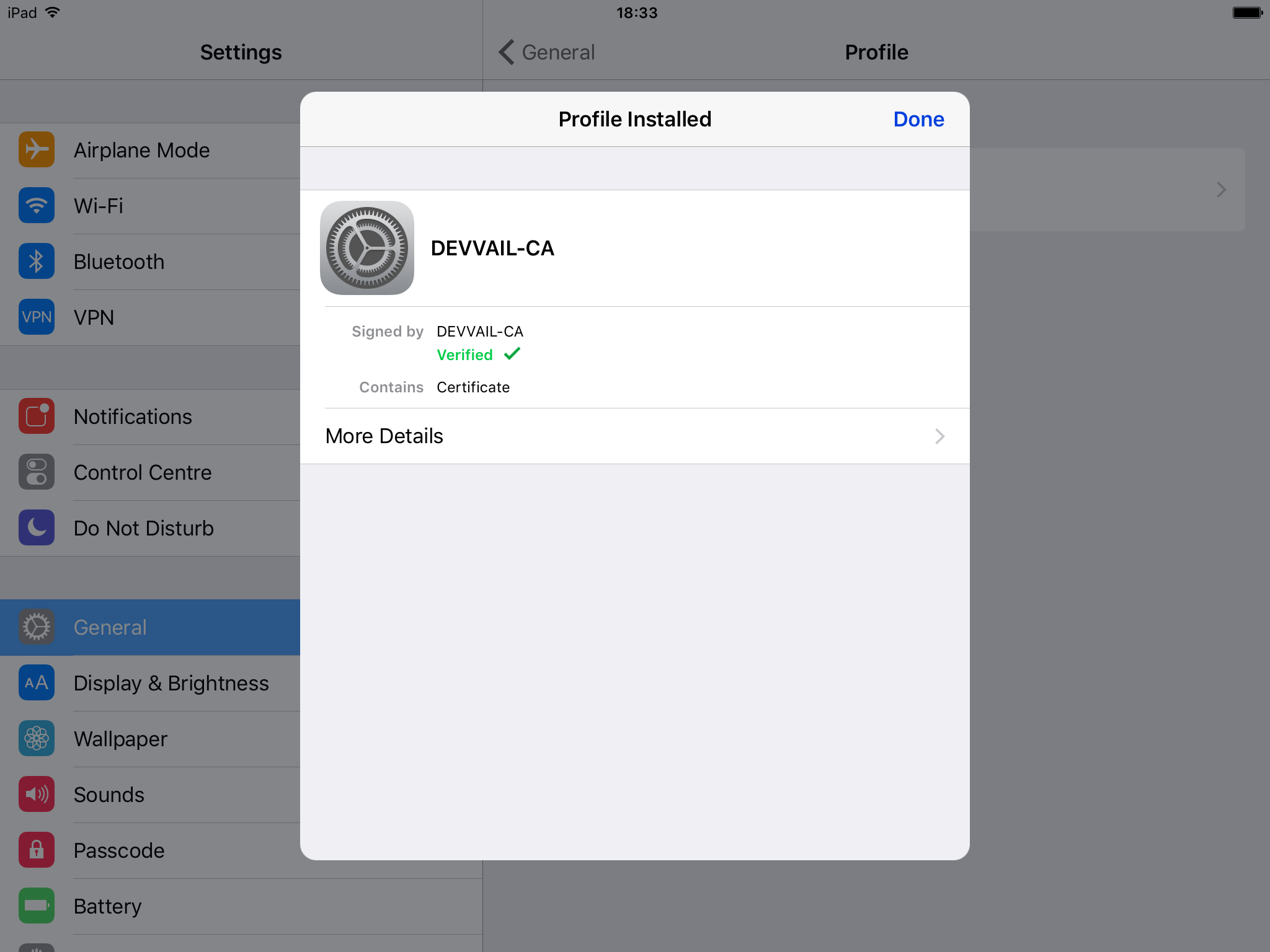Click the iPad label in status bar

coord(22,12)
